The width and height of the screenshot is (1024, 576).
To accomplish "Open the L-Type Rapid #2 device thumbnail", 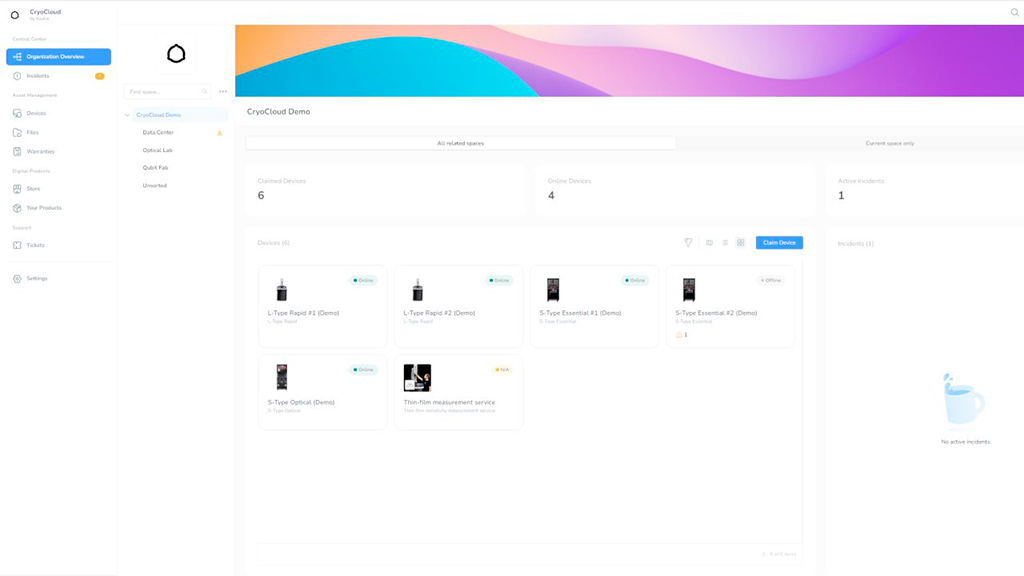I will 417,289.
